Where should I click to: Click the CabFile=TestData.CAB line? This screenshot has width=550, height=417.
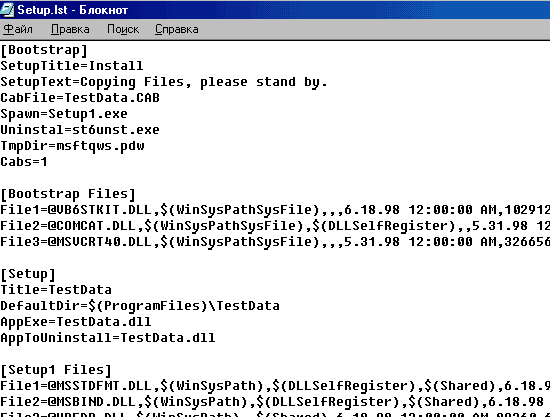click(80, 98)
